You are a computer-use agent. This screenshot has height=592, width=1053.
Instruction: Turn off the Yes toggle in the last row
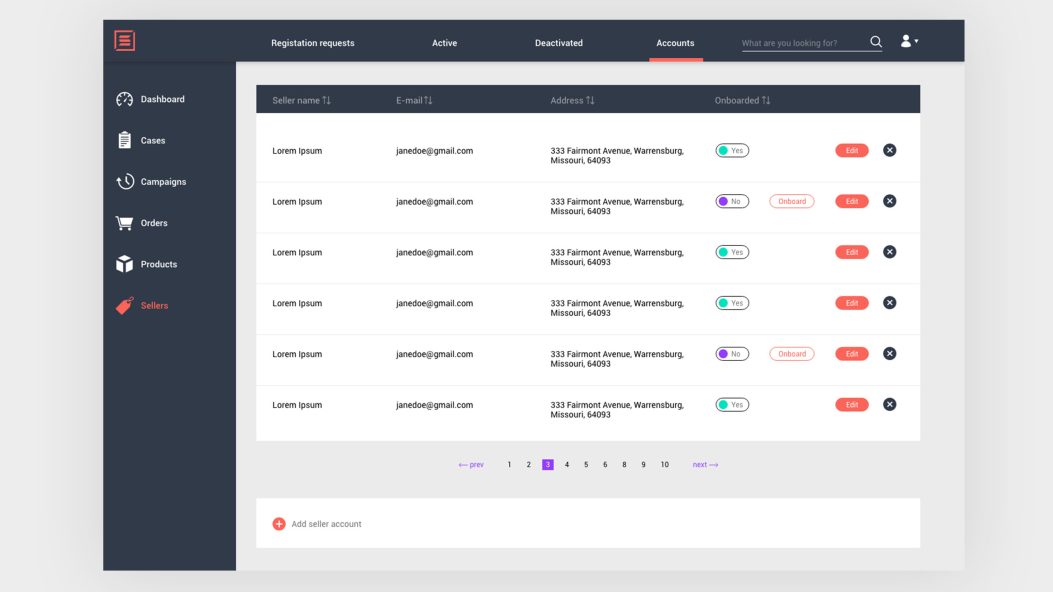pyautogui.click(x=731, y=404)
